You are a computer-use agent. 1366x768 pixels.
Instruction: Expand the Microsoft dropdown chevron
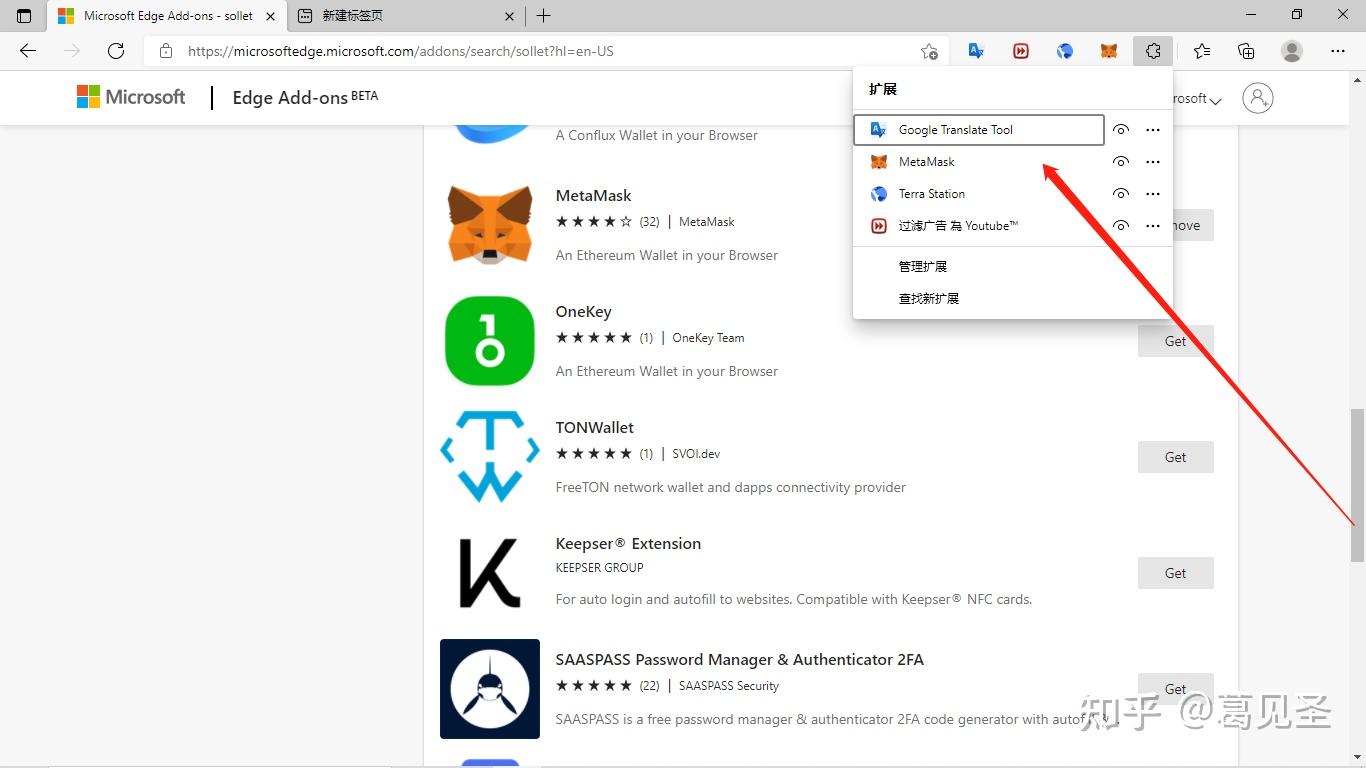point(1215,100)
